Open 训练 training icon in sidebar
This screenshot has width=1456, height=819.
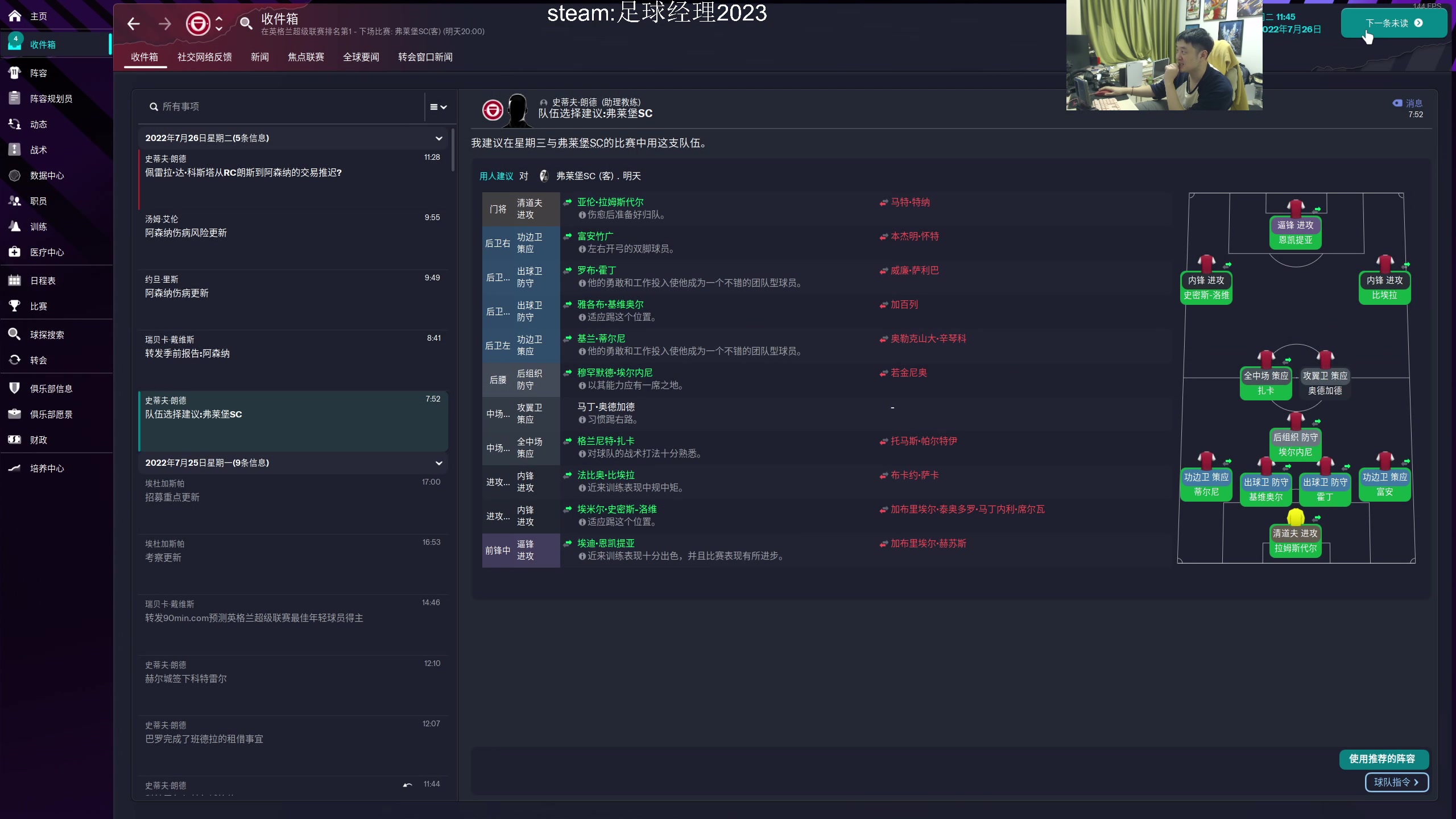(15, 226)
